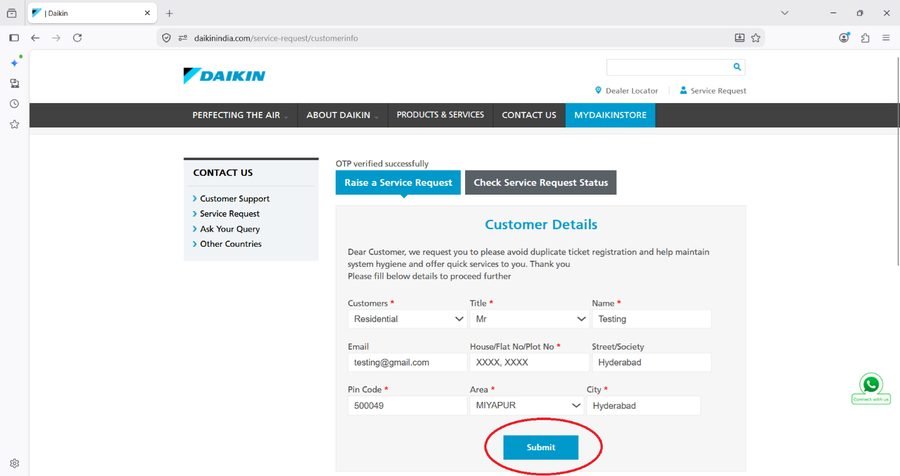Viewport: 900px width, 476px height.
Task: Open the sidebar AI chatbot sparkle icon
Action: (14, 63)
